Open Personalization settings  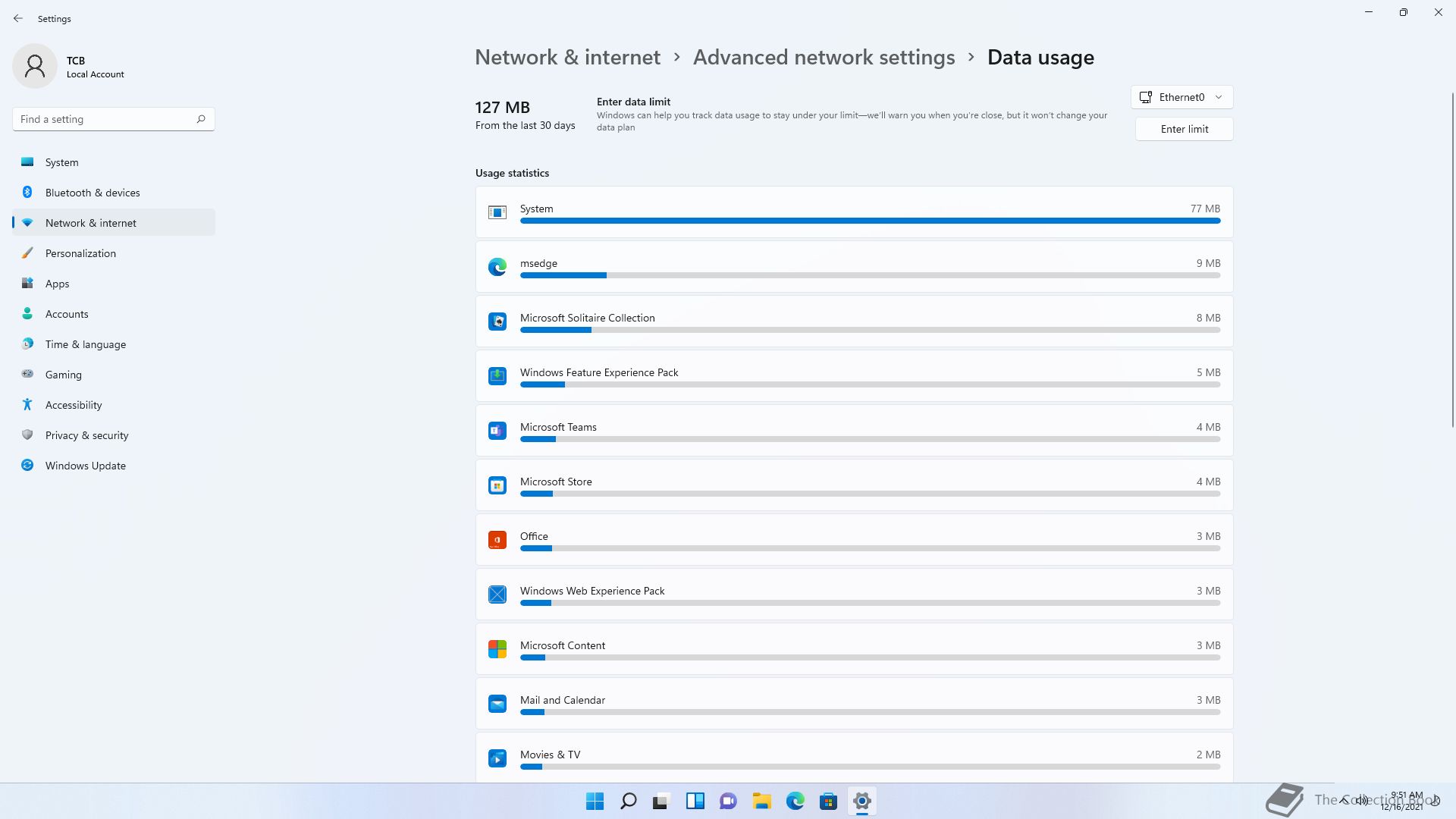point(114,253)
